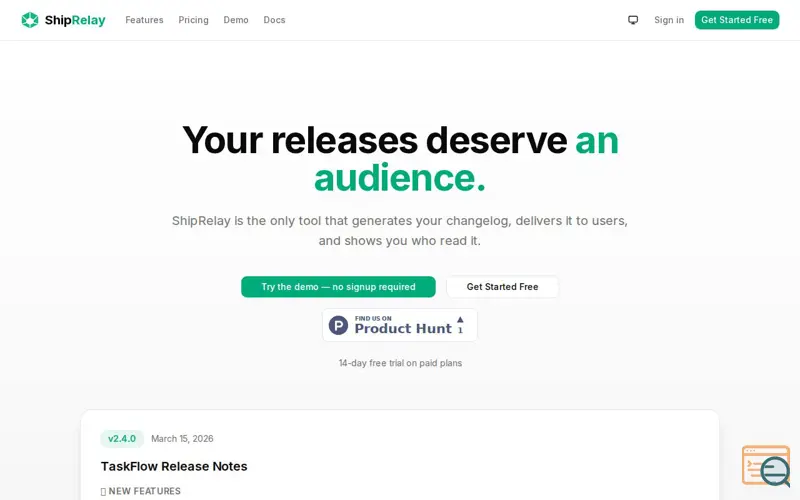The image size is (800, 500).
Task: Click the NEW FEATURES section label
Action: pos(144,491)
